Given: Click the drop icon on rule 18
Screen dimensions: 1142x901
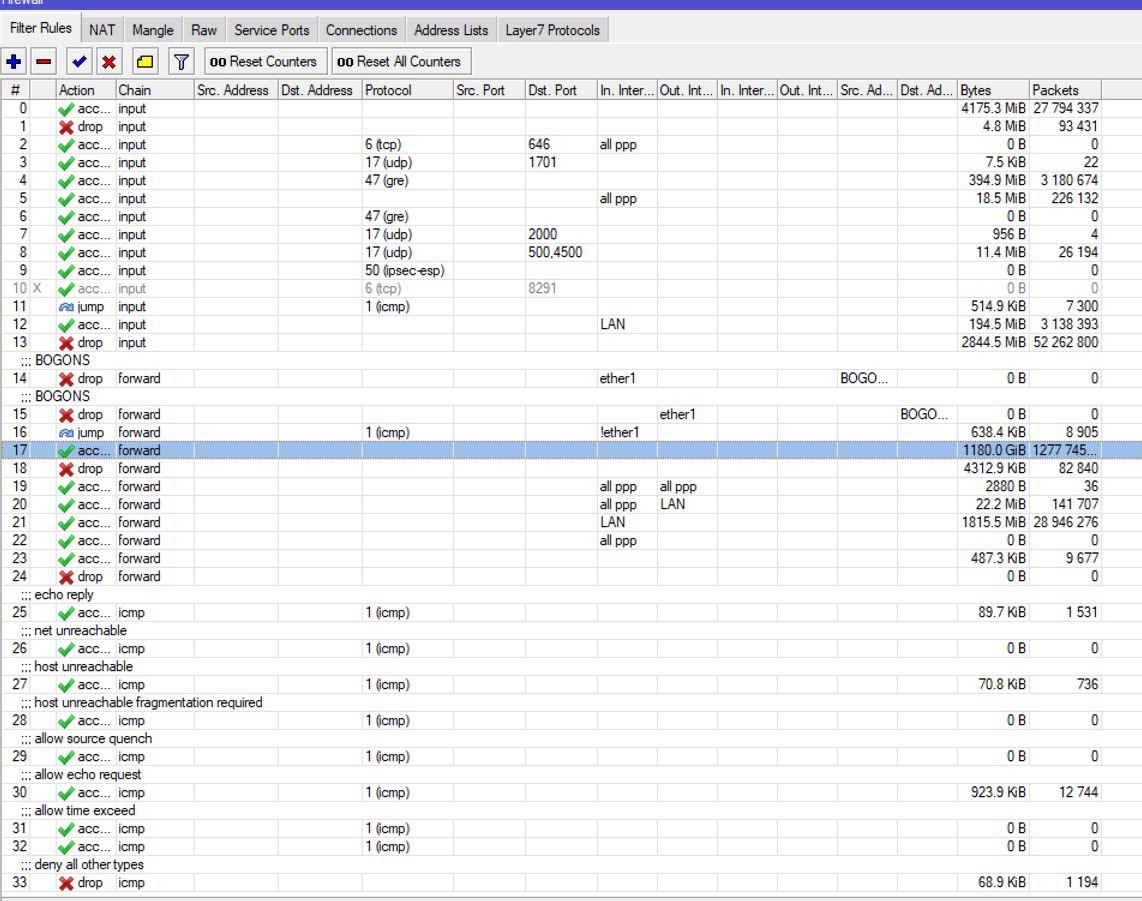Looking at the screenshot, I should (x=66, y=469).
